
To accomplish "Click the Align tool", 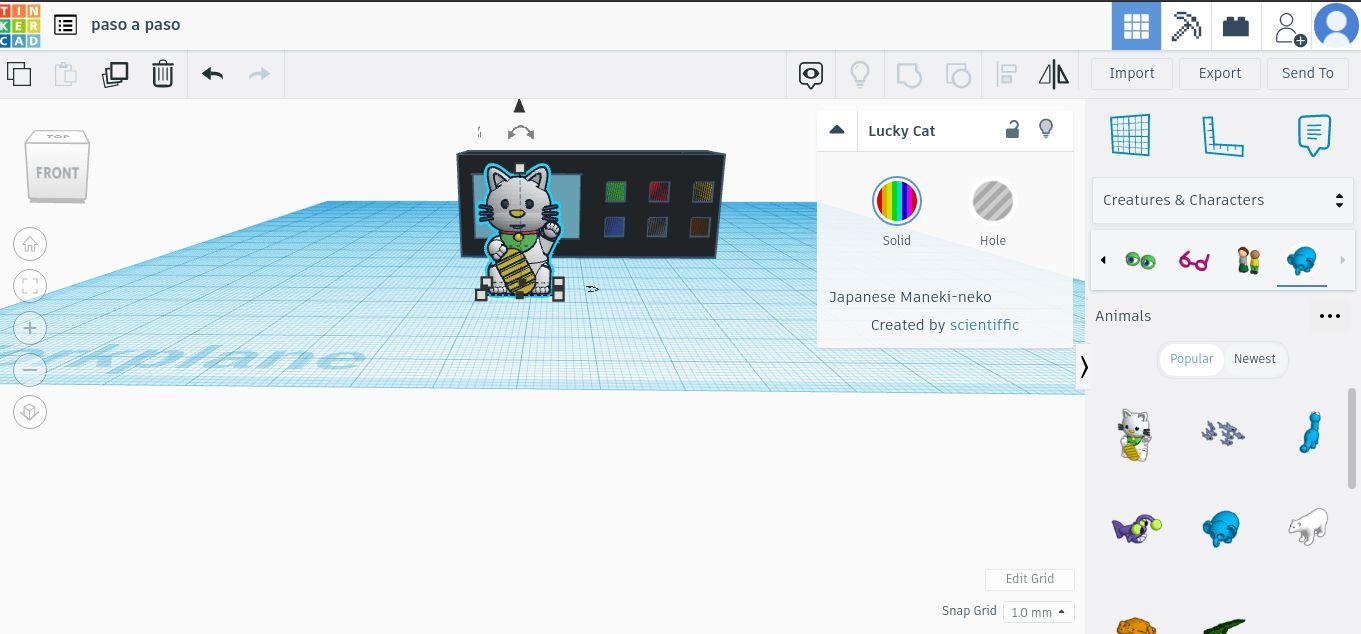I will (1007, 74).
